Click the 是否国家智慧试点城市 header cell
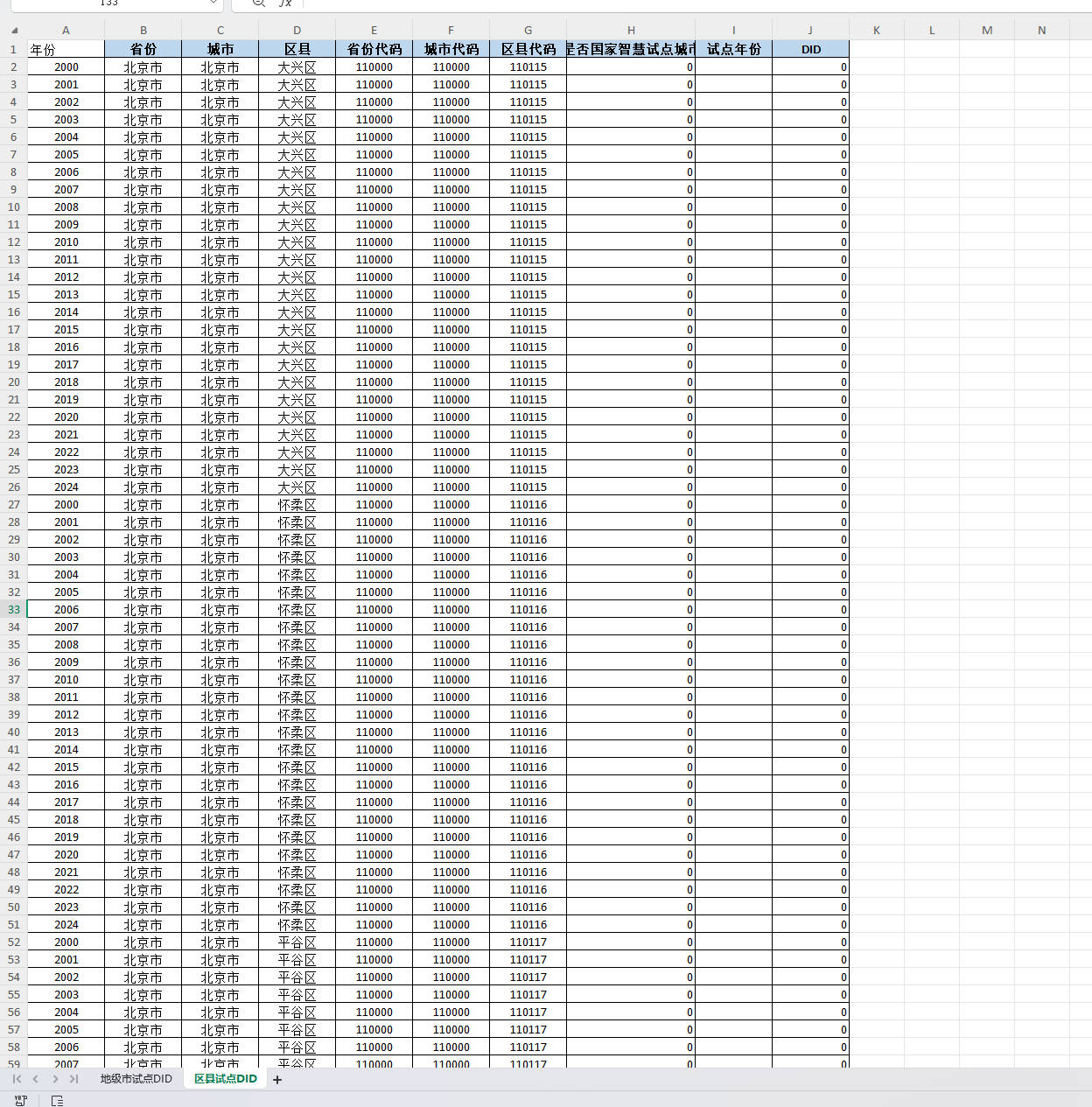Viewport: 1092px width, 1107px height. [x=631, y=49]
